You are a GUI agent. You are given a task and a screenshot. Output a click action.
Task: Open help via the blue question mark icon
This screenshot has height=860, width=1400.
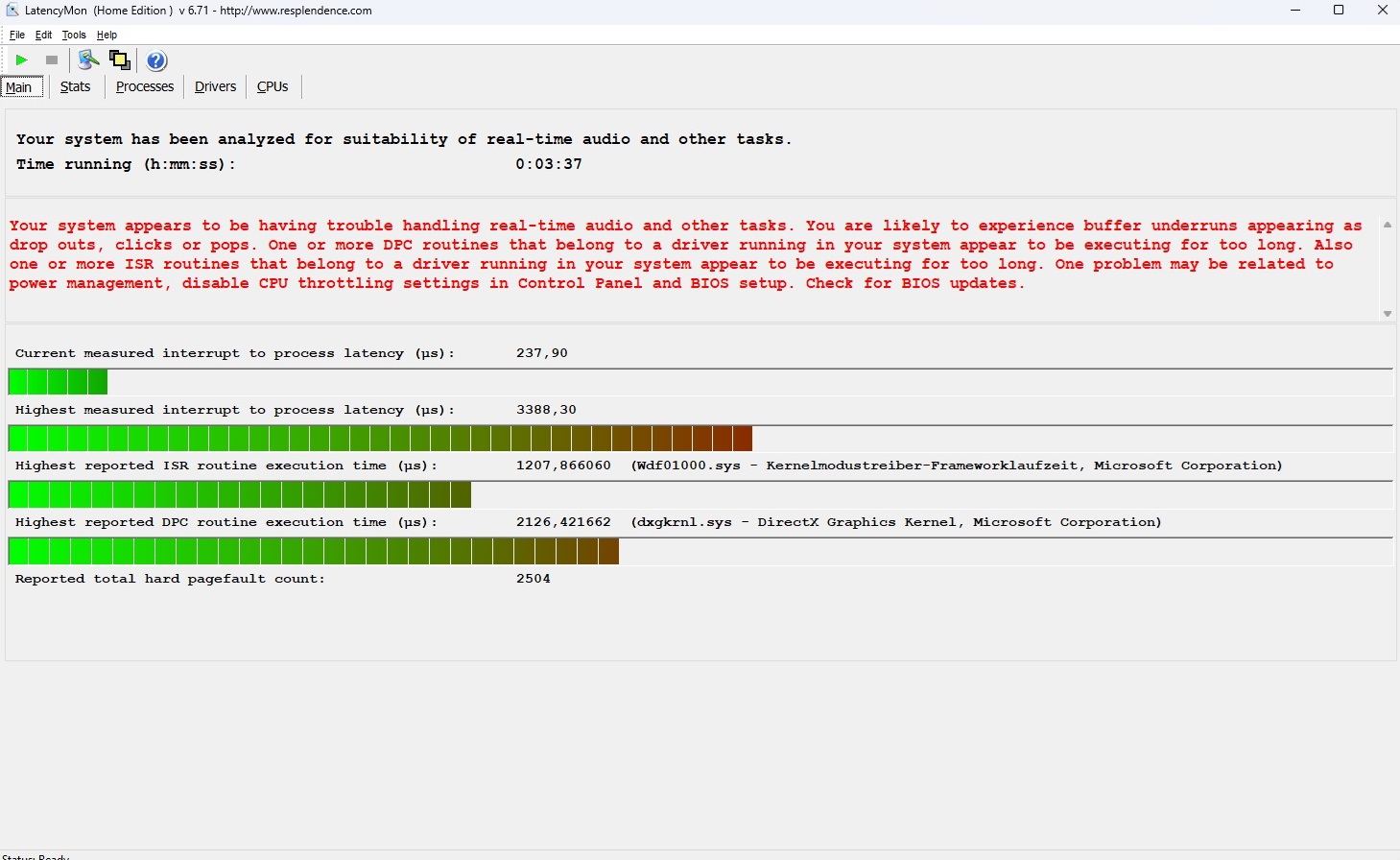[x=156, y=60]
